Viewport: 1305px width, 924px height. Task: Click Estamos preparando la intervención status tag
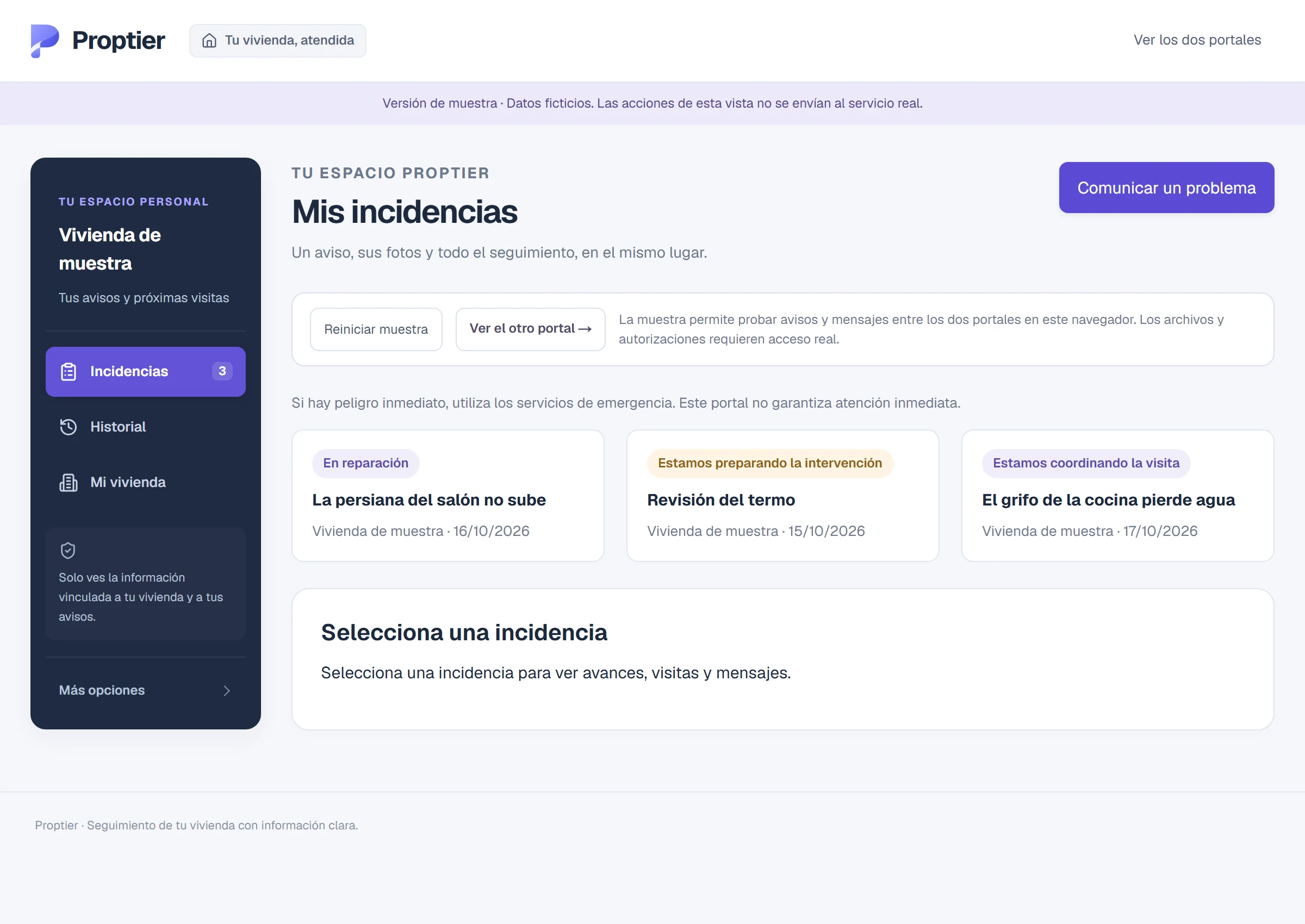click(770, 463)
